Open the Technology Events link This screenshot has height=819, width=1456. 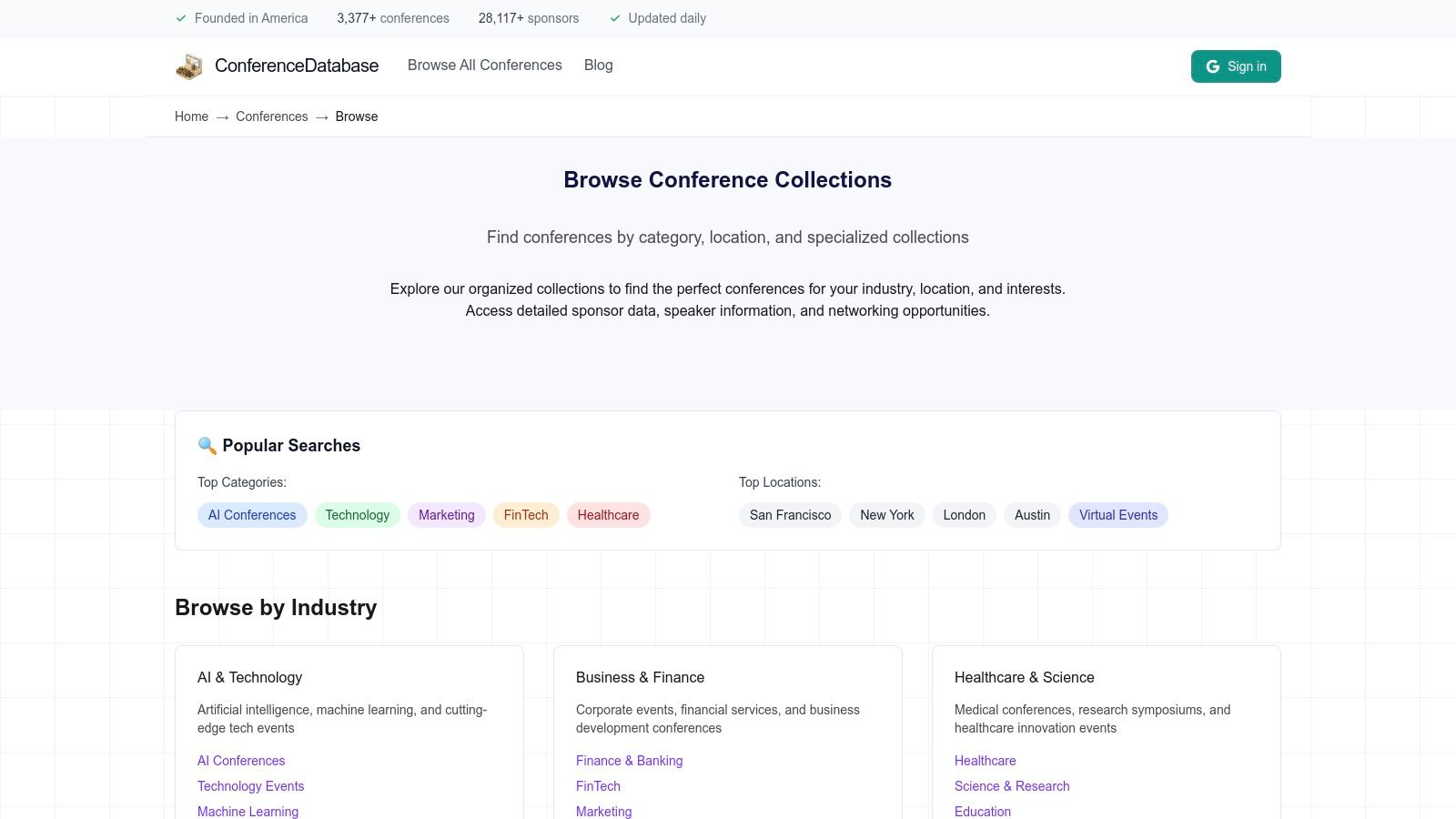click(x=251, y=786)
